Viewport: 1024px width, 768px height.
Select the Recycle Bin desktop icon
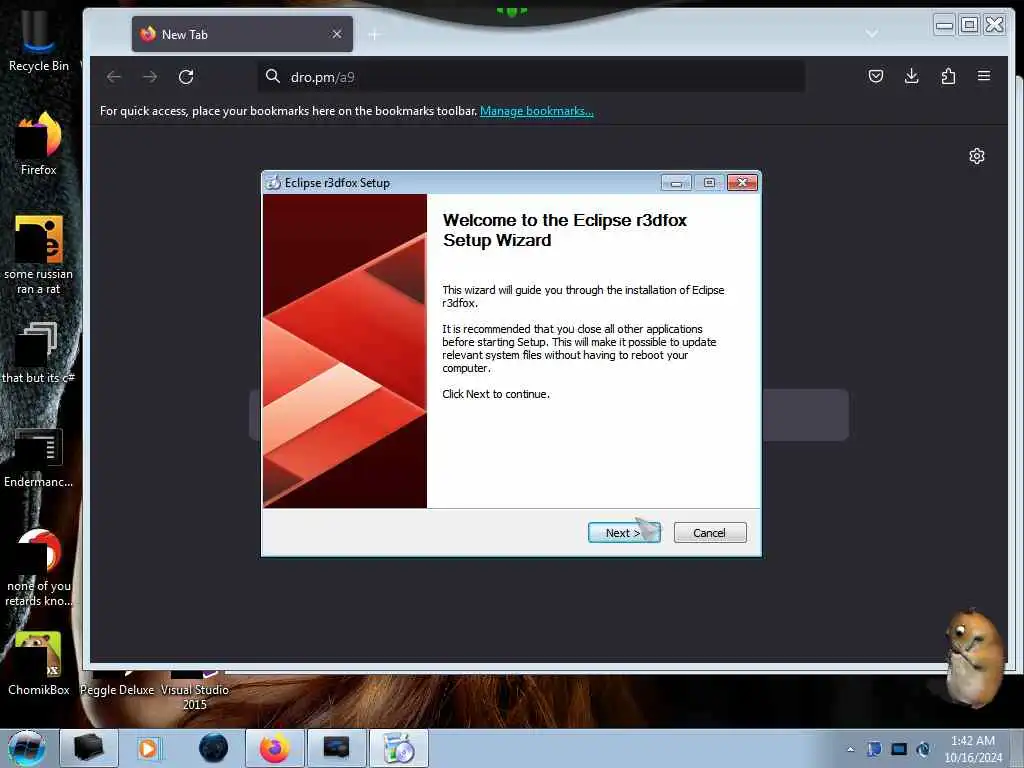coord(38,39)
